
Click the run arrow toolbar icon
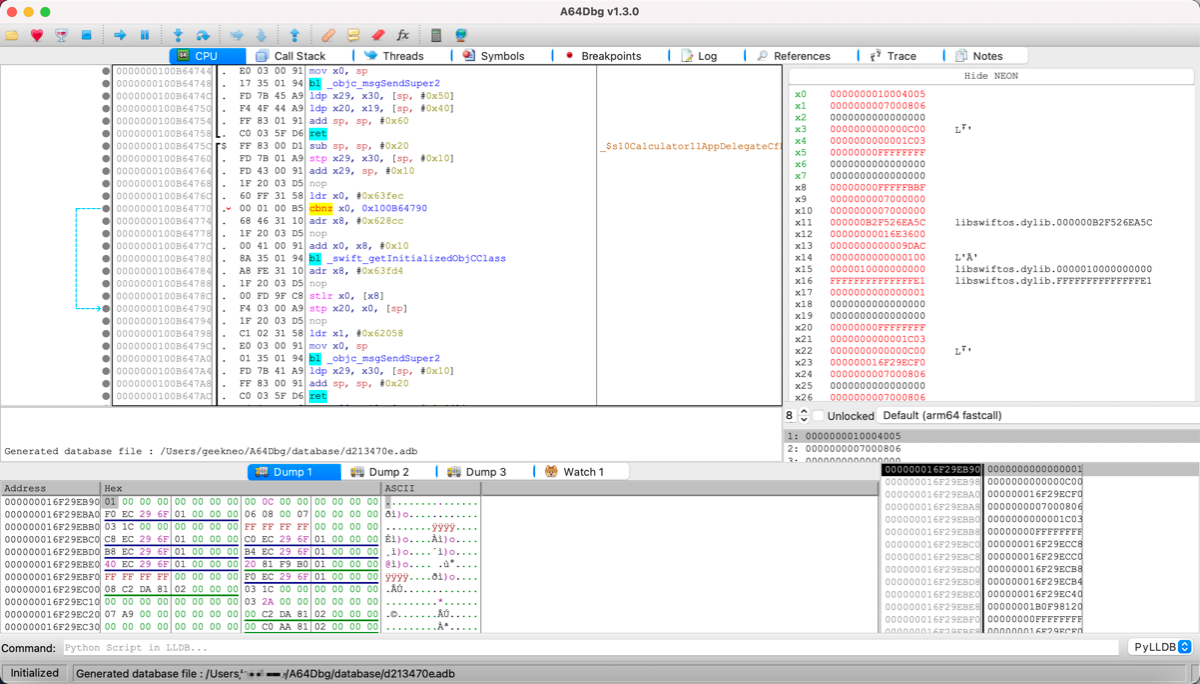[x=120, y=35]
